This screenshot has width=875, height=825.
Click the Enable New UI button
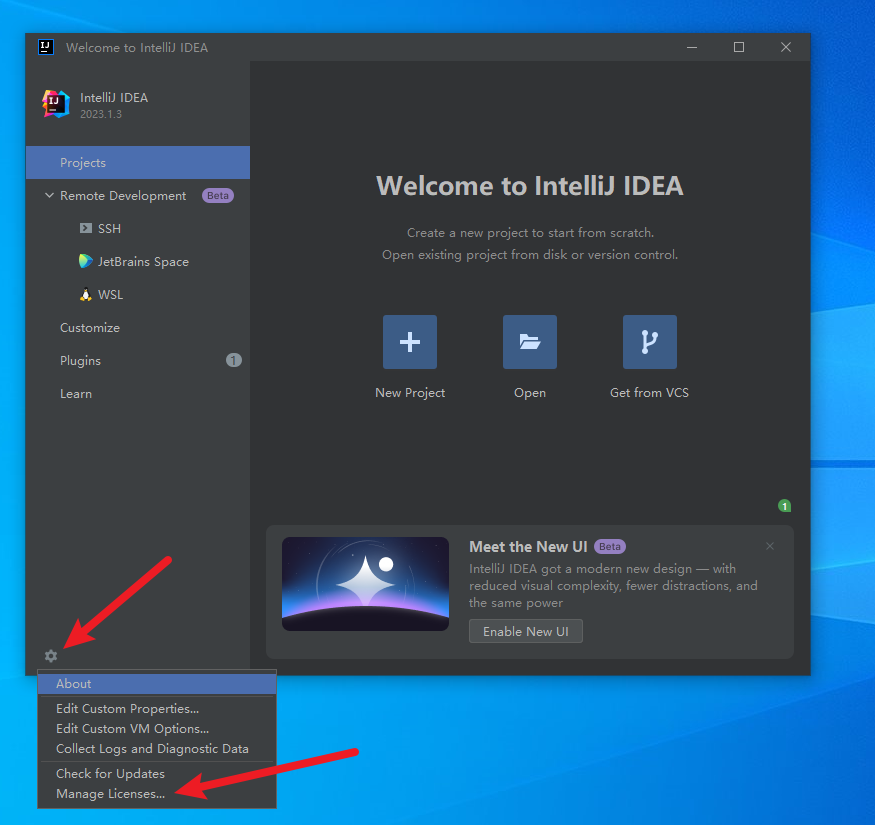[x=526, y=631]
